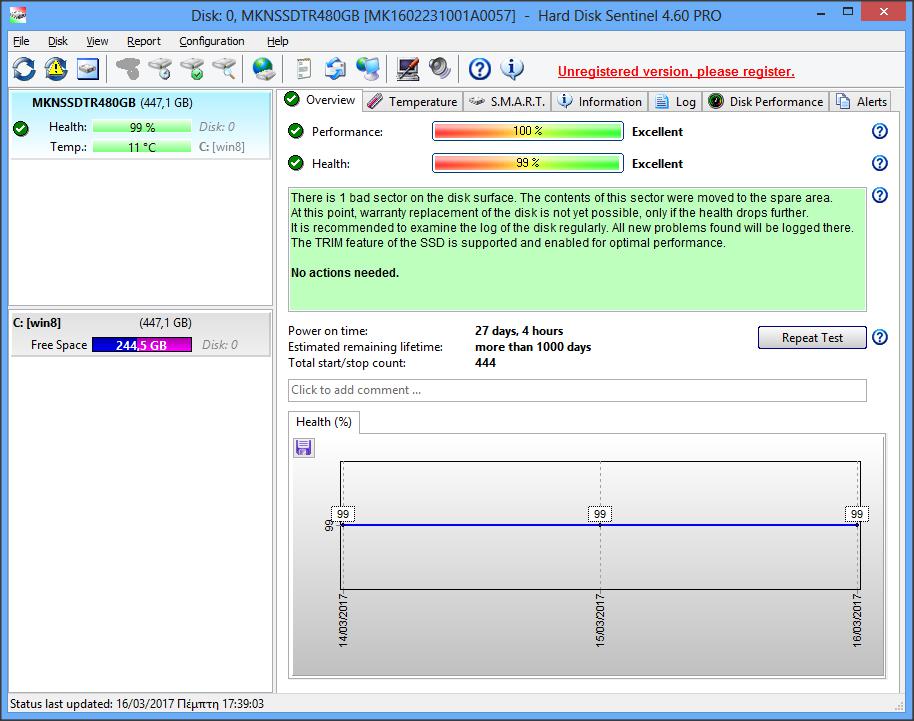Image resolution: width=914 pixels, height=721 pixels.
Task: Click the speaker sound alert icon
Action: pyautogui.click(x=440, y=69)
